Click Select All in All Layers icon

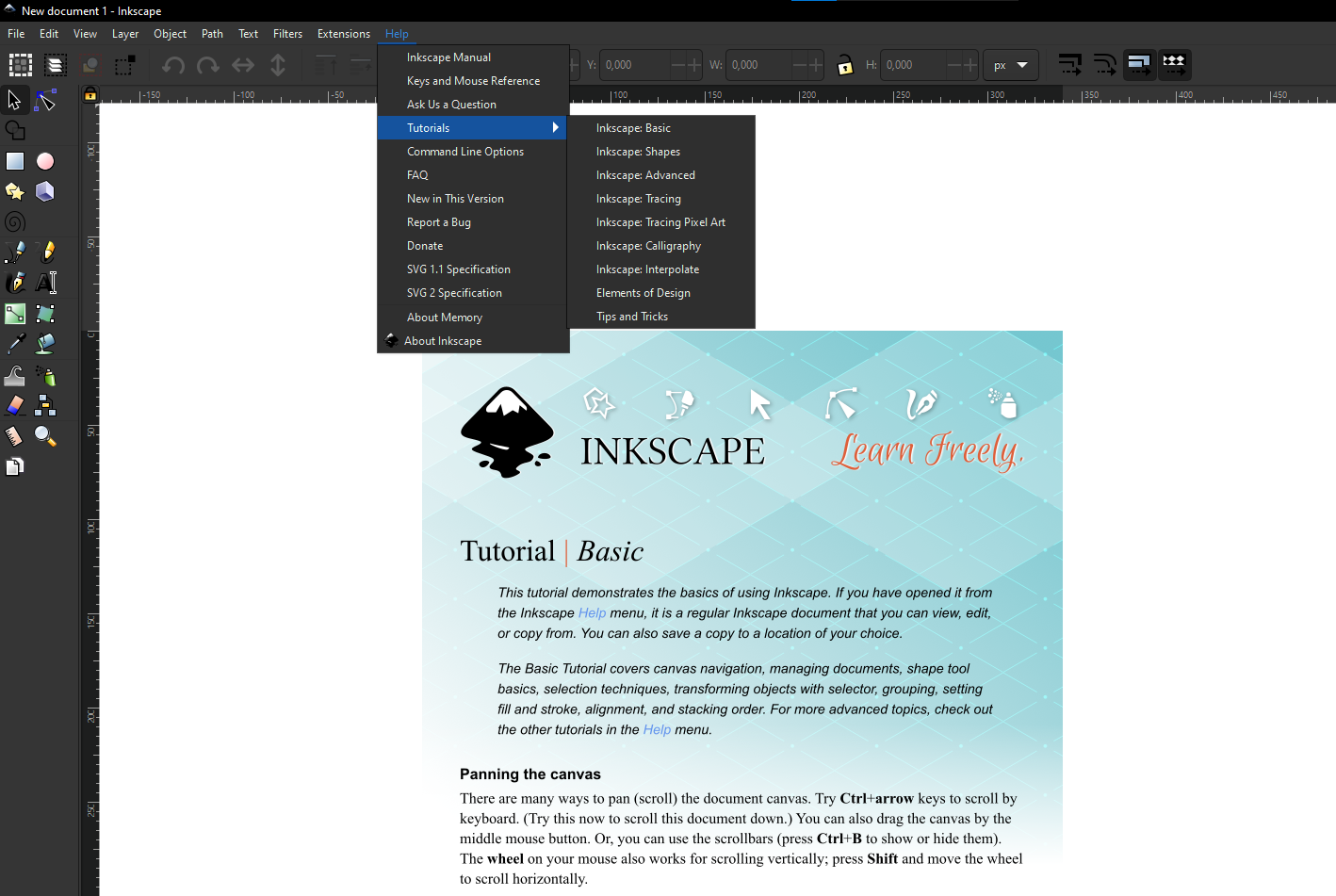click(x=56, y=65)
